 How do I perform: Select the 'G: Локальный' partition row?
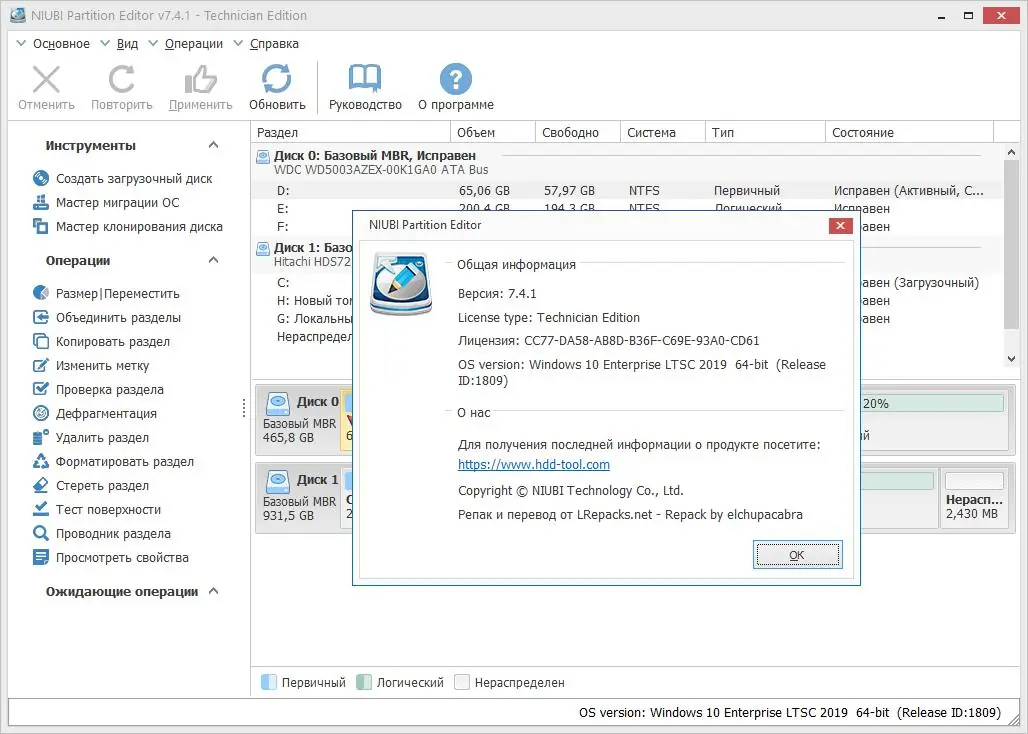click(302, 319)
